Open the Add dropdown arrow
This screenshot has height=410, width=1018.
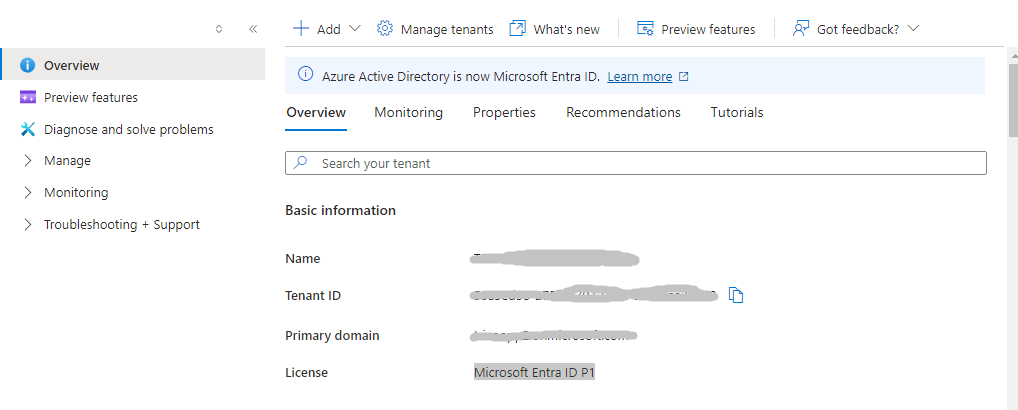point(354,29)
